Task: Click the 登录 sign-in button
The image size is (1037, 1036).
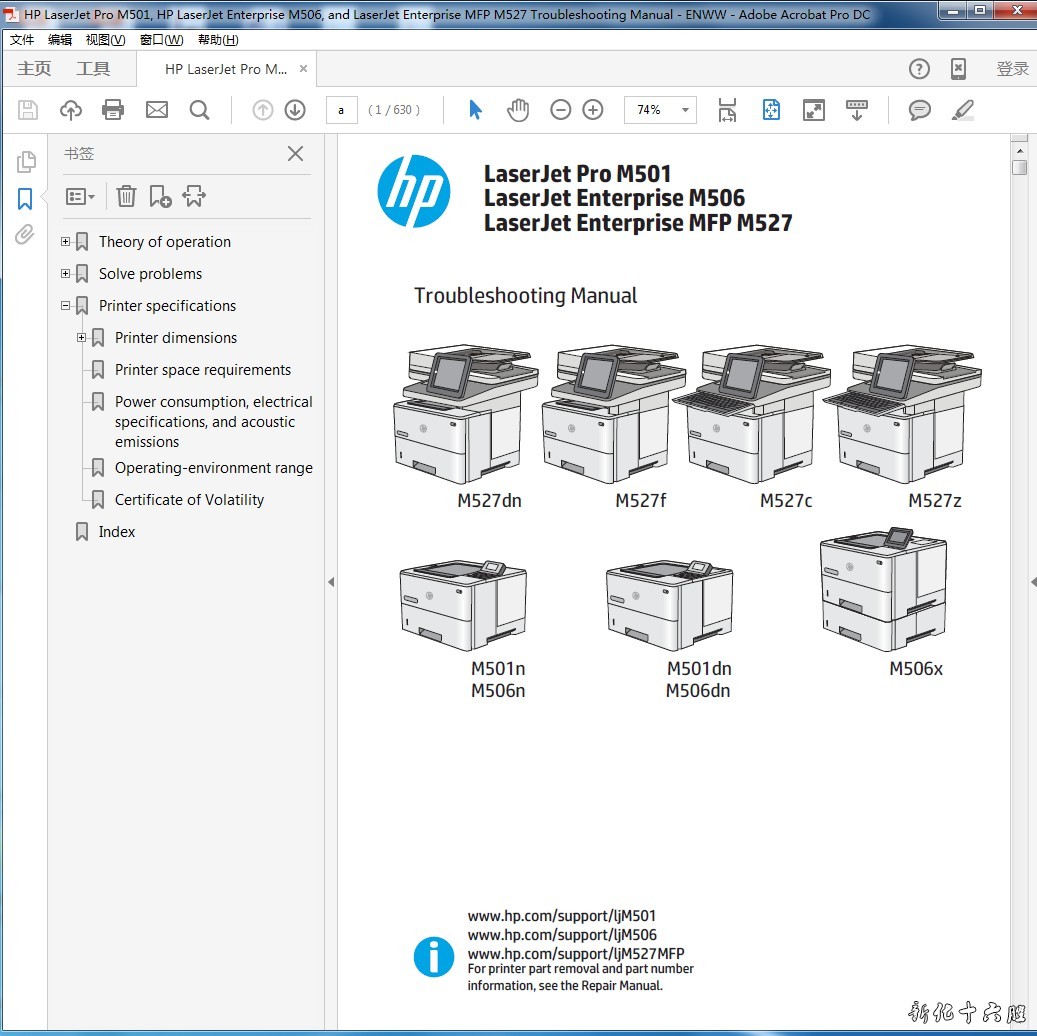Action: (1012, 69)
